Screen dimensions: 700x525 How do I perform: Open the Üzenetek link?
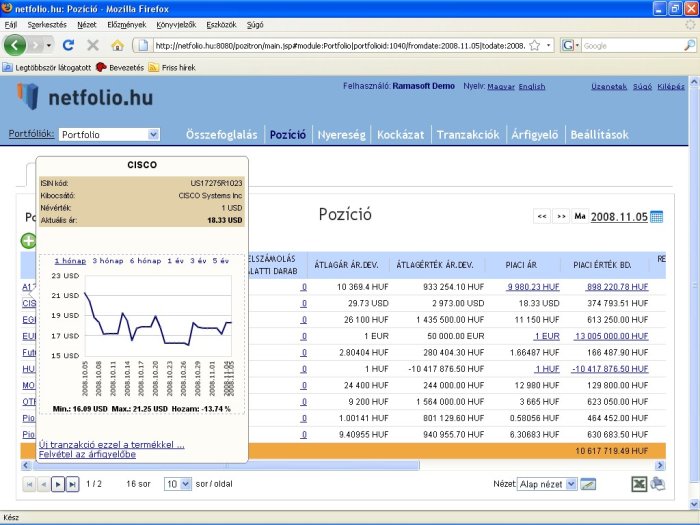coord(609,87)
